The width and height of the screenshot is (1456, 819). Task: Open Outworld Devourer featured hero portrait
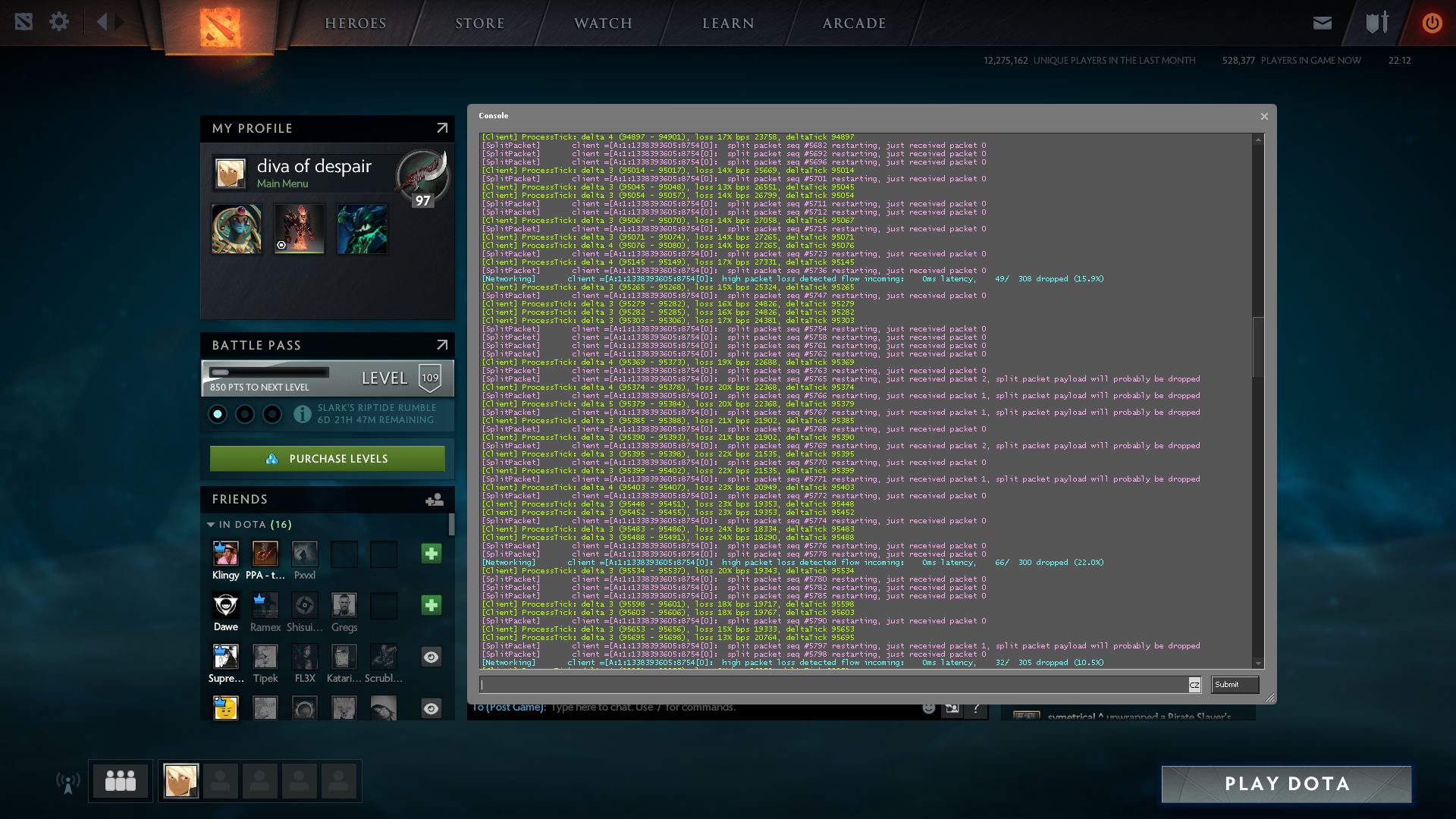pyautogui.click(x=362, y=229)
